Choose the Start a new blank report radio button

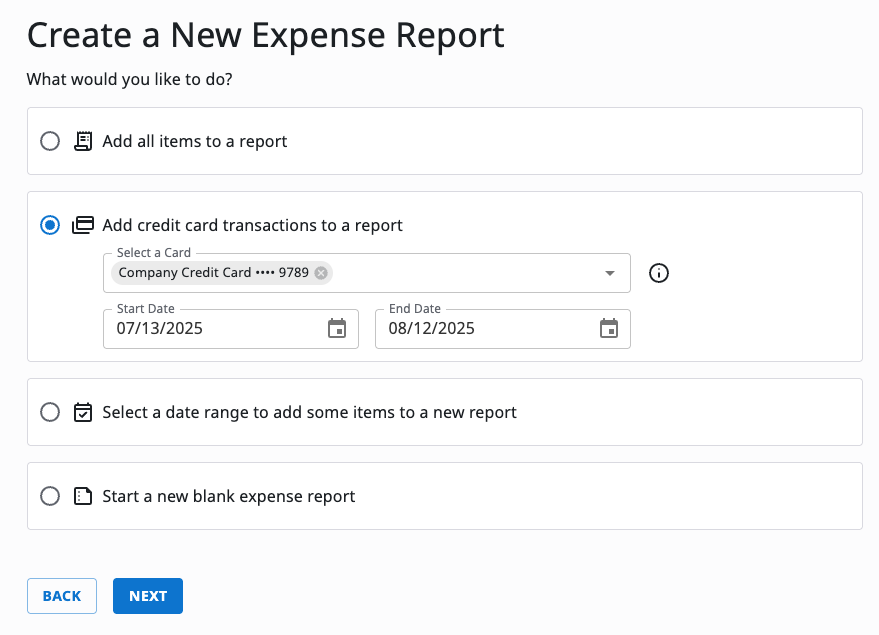click(x=50, y=496)
